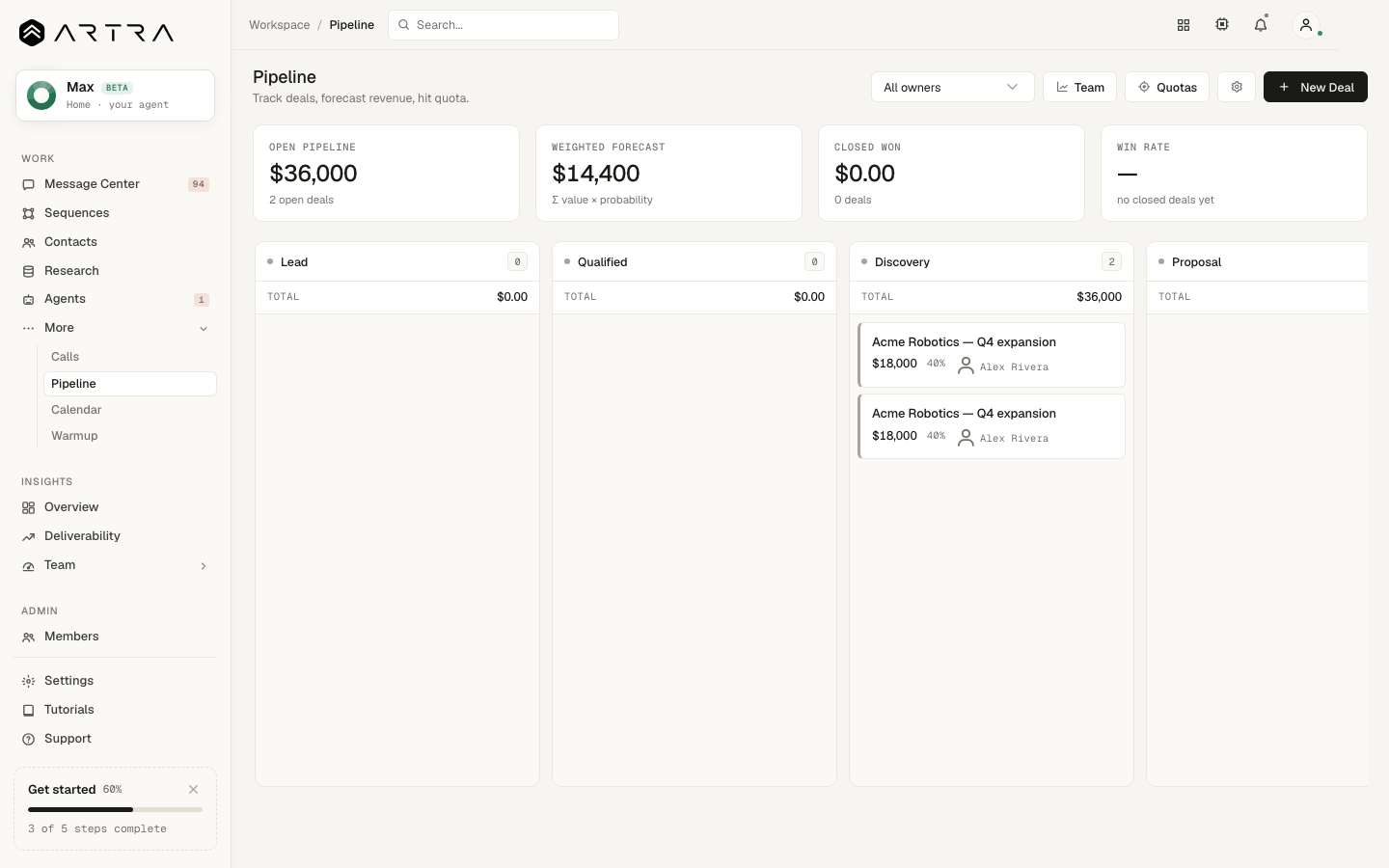
Task: Select Pipeline in the sidebar
Action: pyautogui.click(x=129, y=384)
